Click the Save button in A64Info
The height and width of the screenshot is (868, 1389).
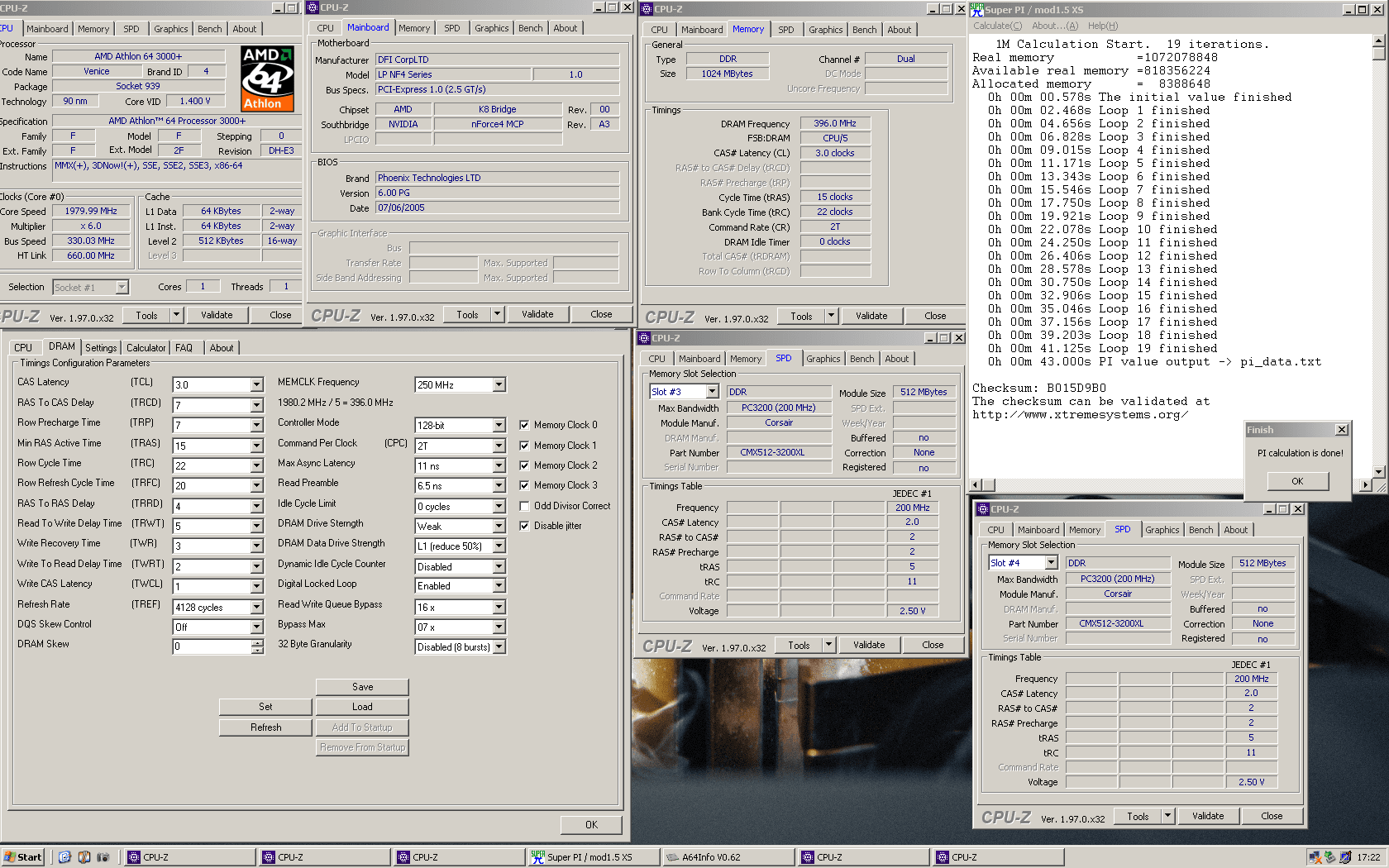pyautogui.click(x=362, y=687)
